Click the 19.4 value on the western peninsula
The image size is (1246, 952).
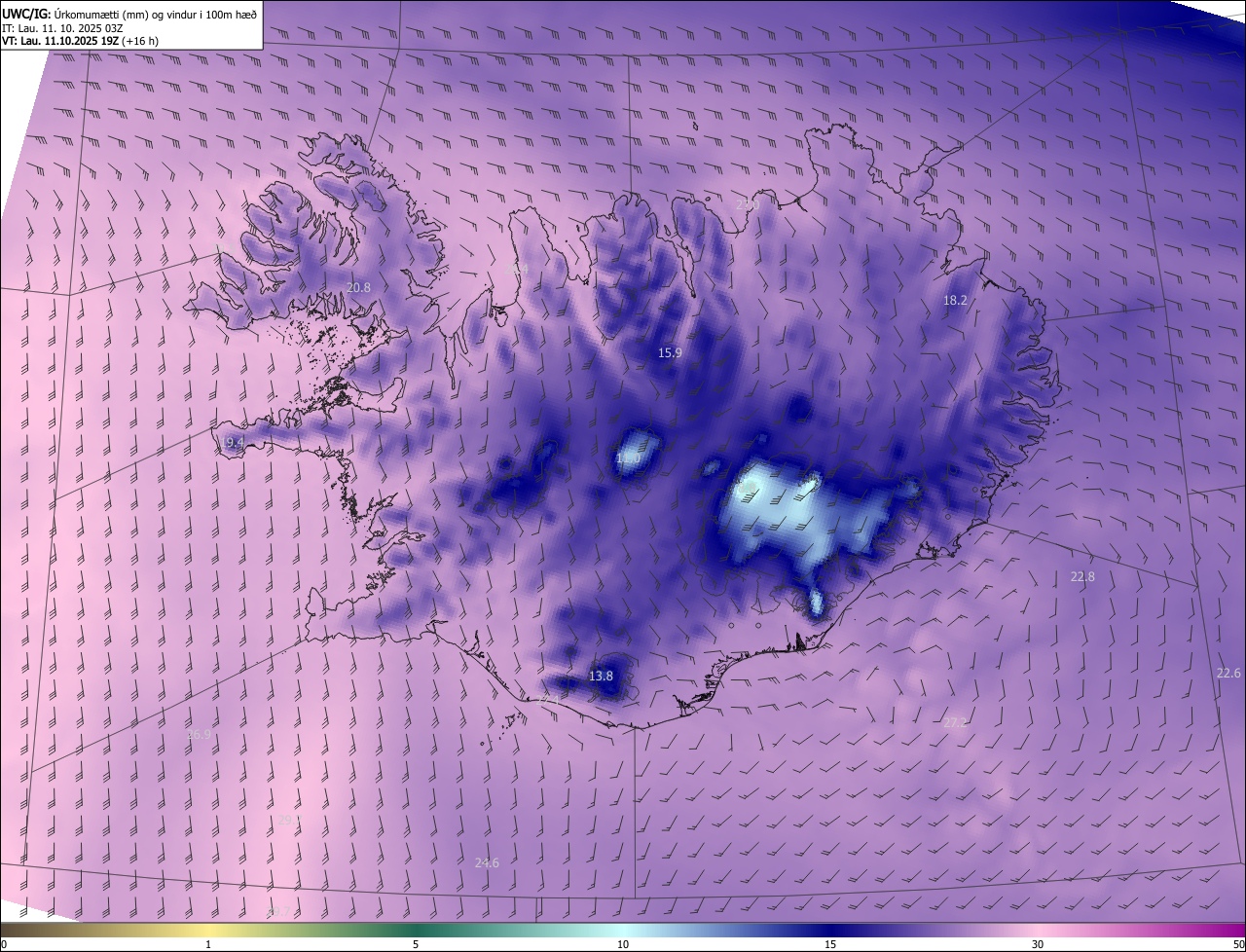(232, 443)
